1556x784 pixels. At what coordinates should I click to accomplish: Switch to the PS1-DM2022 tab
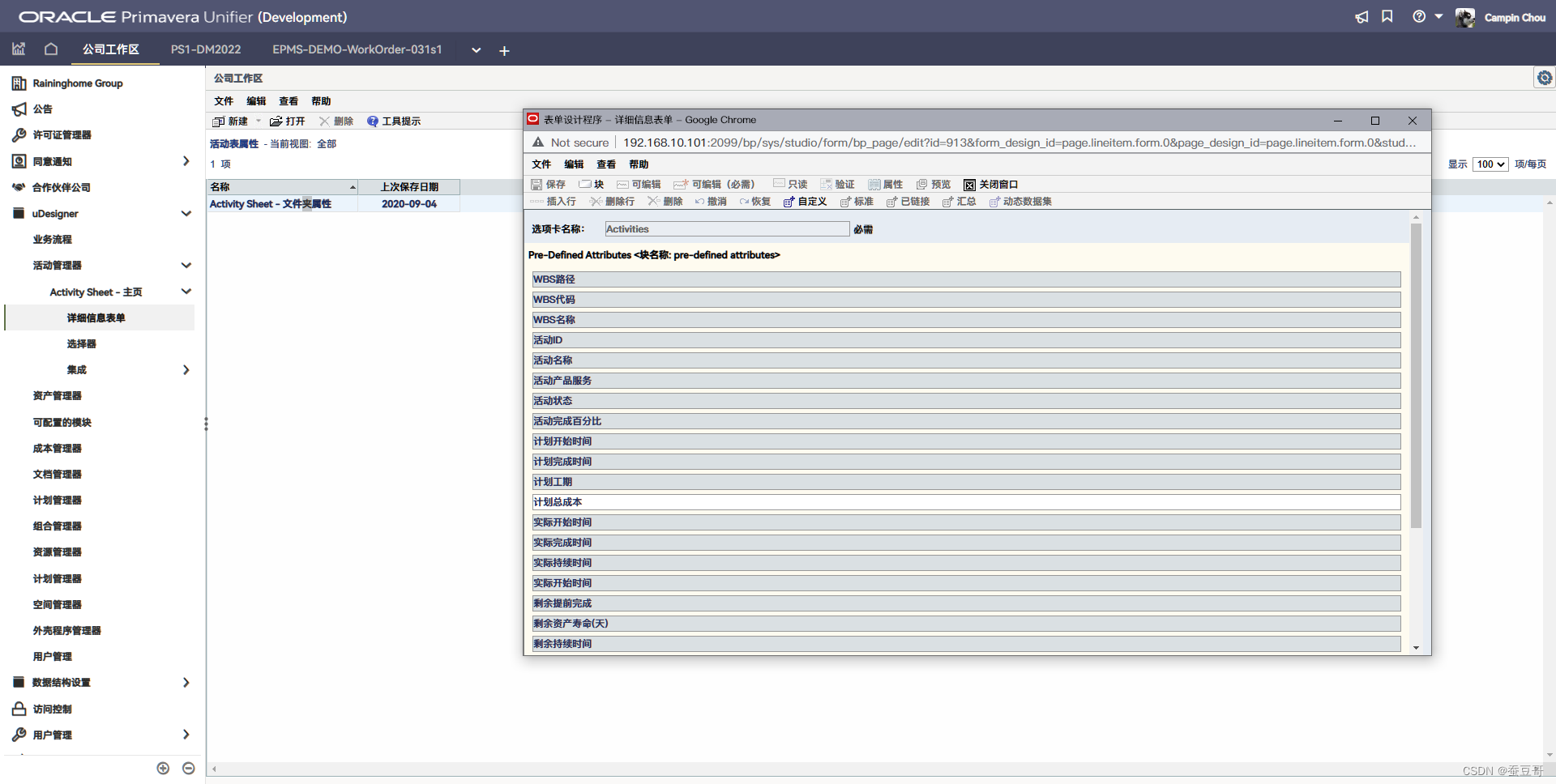tap(206, 49)
